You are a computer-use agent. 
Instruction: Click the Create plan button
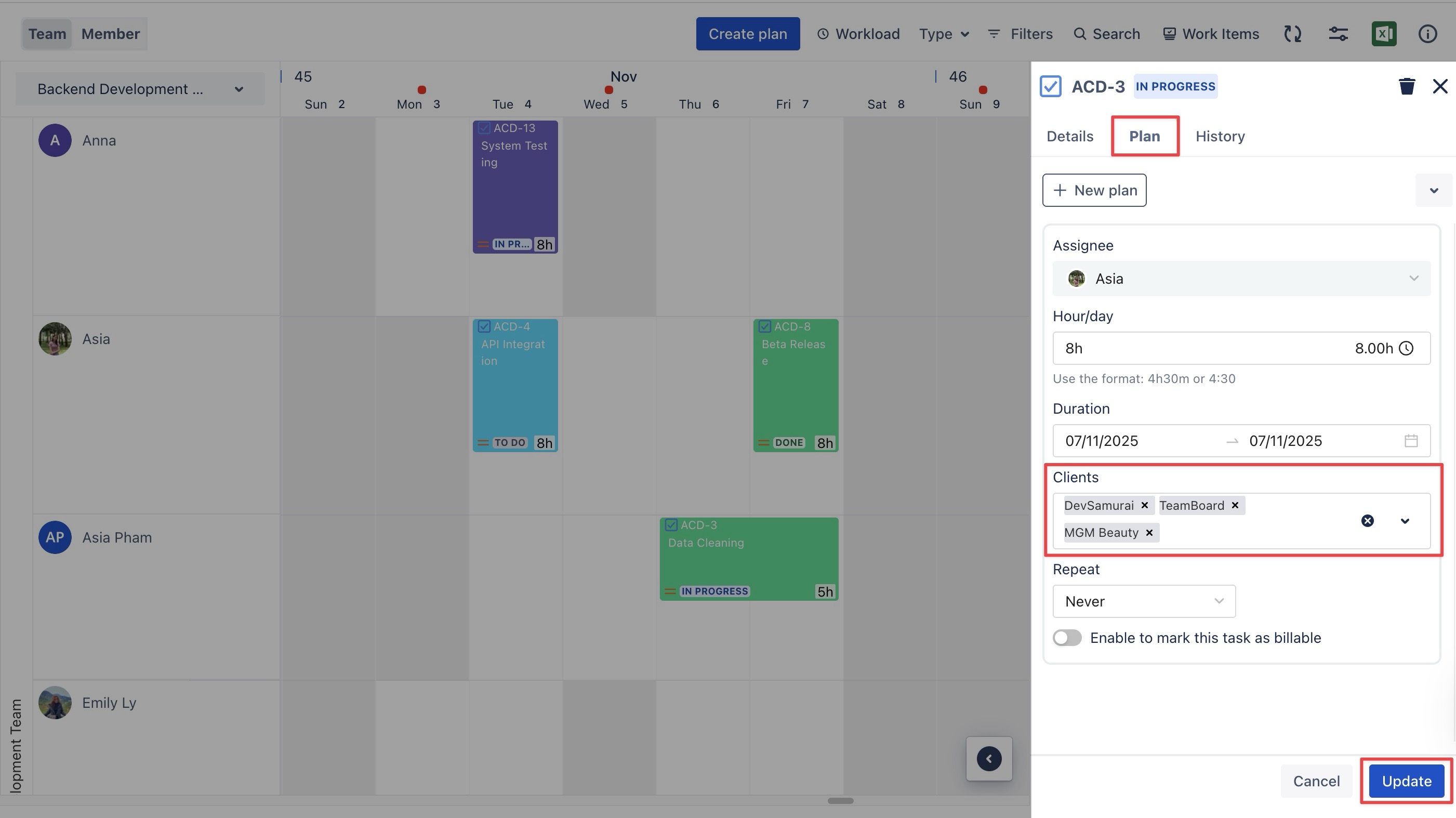coord(747,34)
